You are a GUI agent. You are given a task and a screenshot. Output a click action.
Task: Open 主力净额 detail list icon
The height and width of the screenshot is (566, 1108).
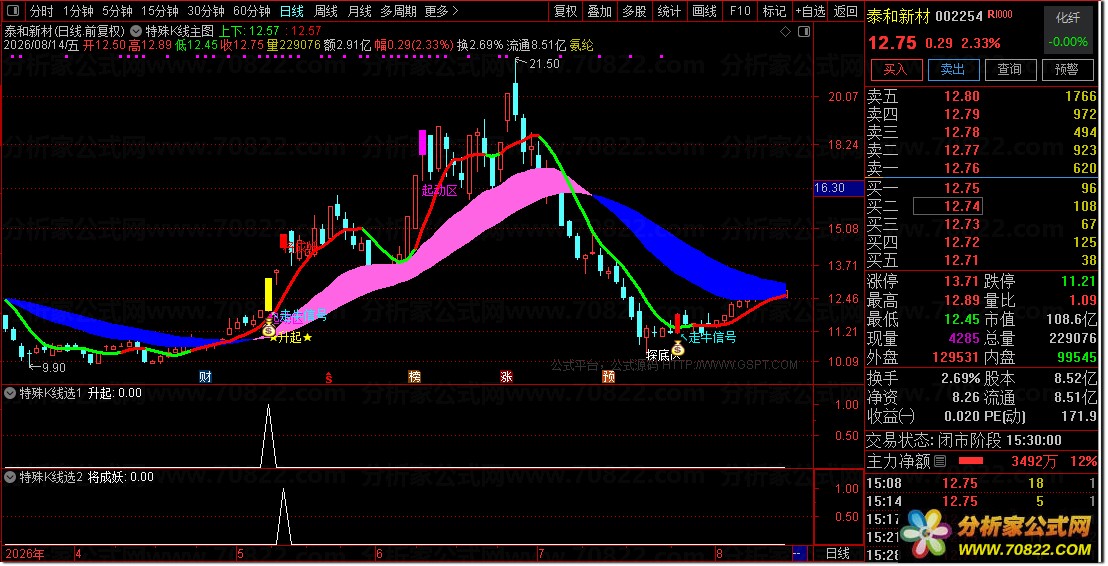(940, 461)
